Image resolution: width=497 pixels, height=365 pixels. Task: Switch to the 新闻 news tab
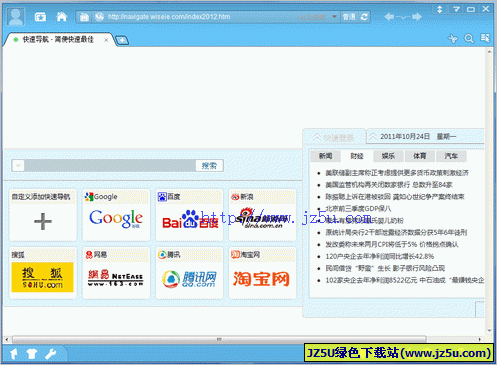325,156
